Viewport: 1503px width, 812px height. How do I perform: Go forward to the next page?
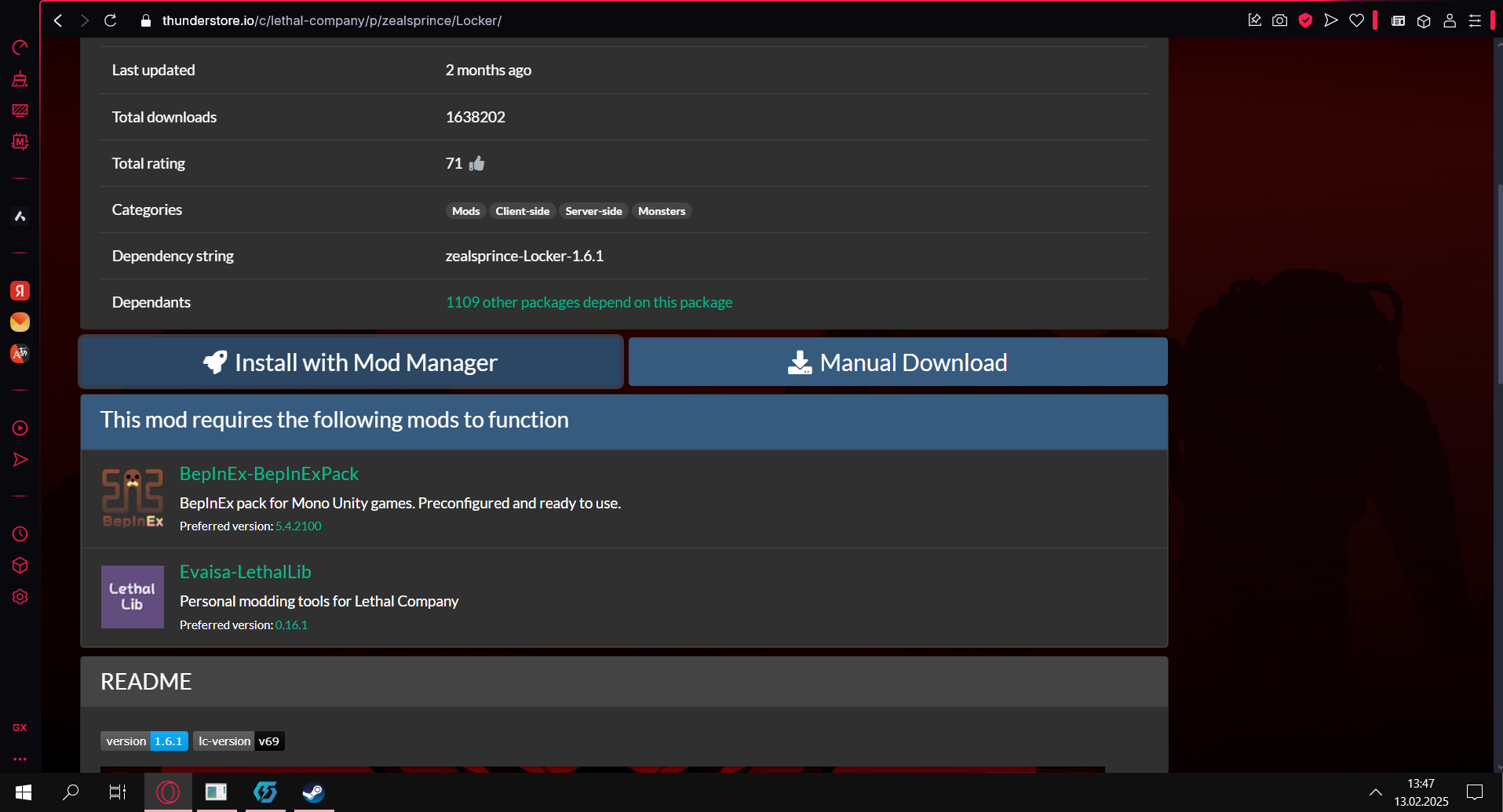tap(85, 20)
